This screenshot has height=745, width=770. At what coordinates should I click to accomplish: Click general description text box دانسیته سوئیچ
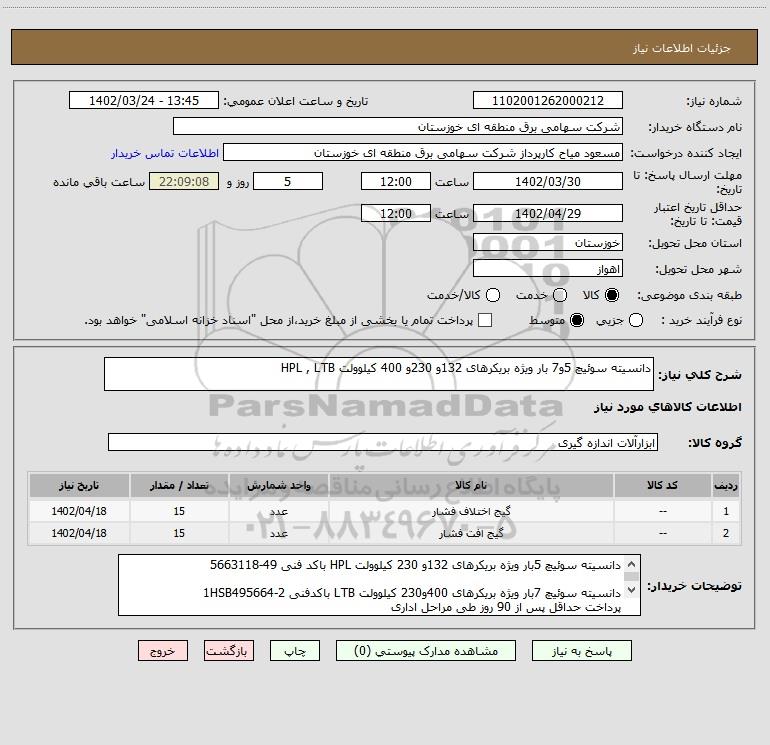[x=379, y=374]
